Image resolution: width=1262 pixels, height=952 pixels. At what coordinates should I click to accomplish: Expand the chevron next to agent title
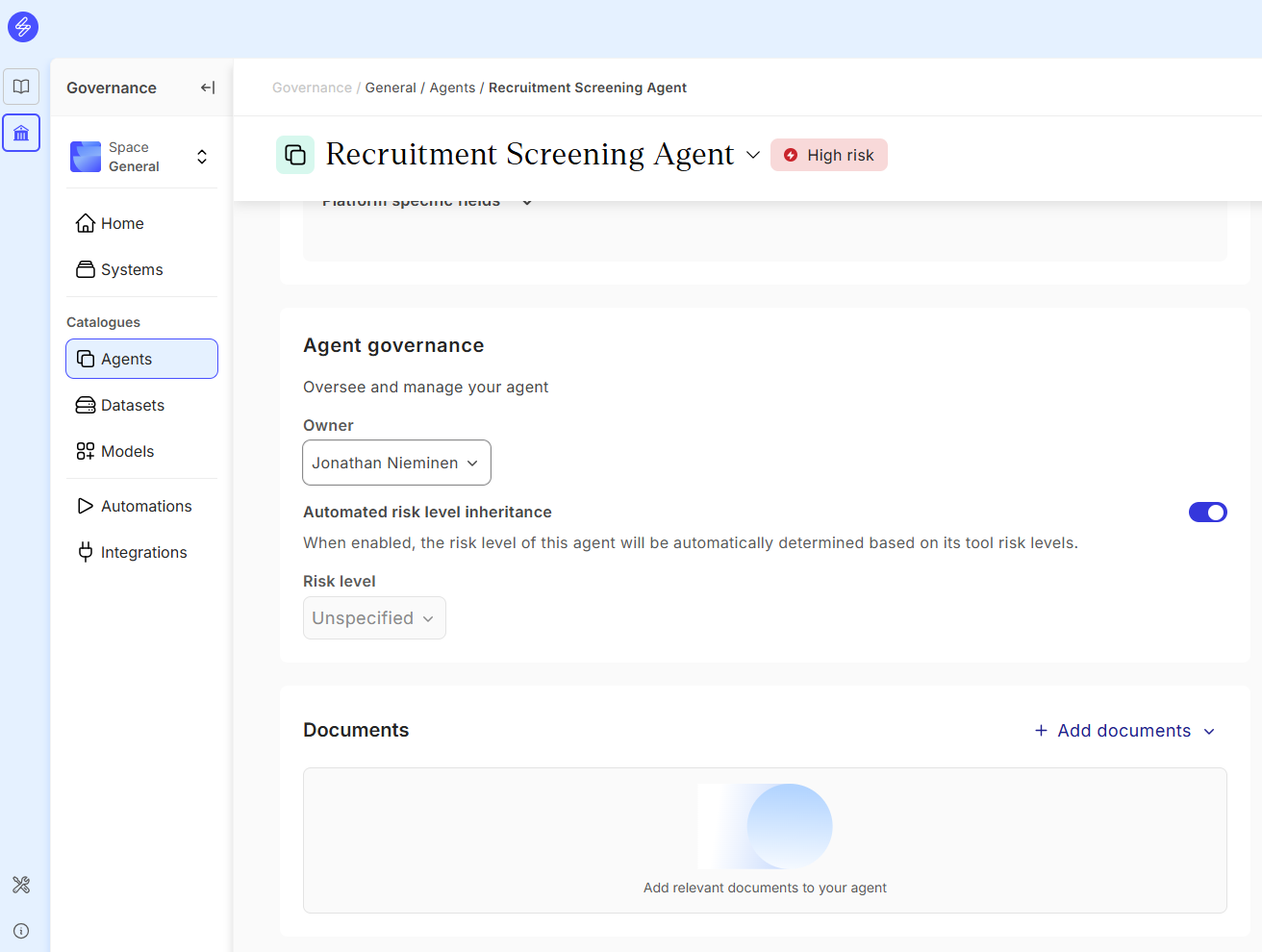pyautogui.click(x=753, y=155)
